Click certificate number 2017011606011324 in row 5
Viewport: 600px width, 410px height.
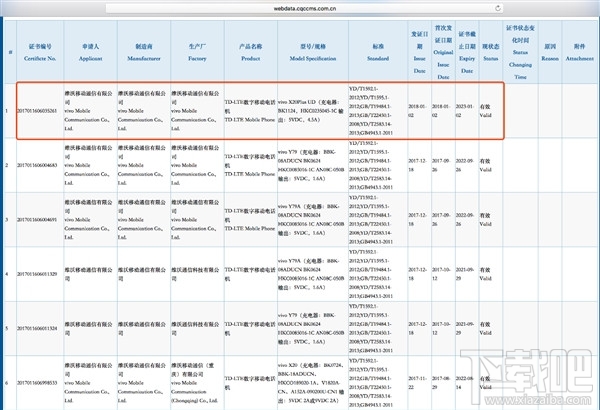coord(37,328)
